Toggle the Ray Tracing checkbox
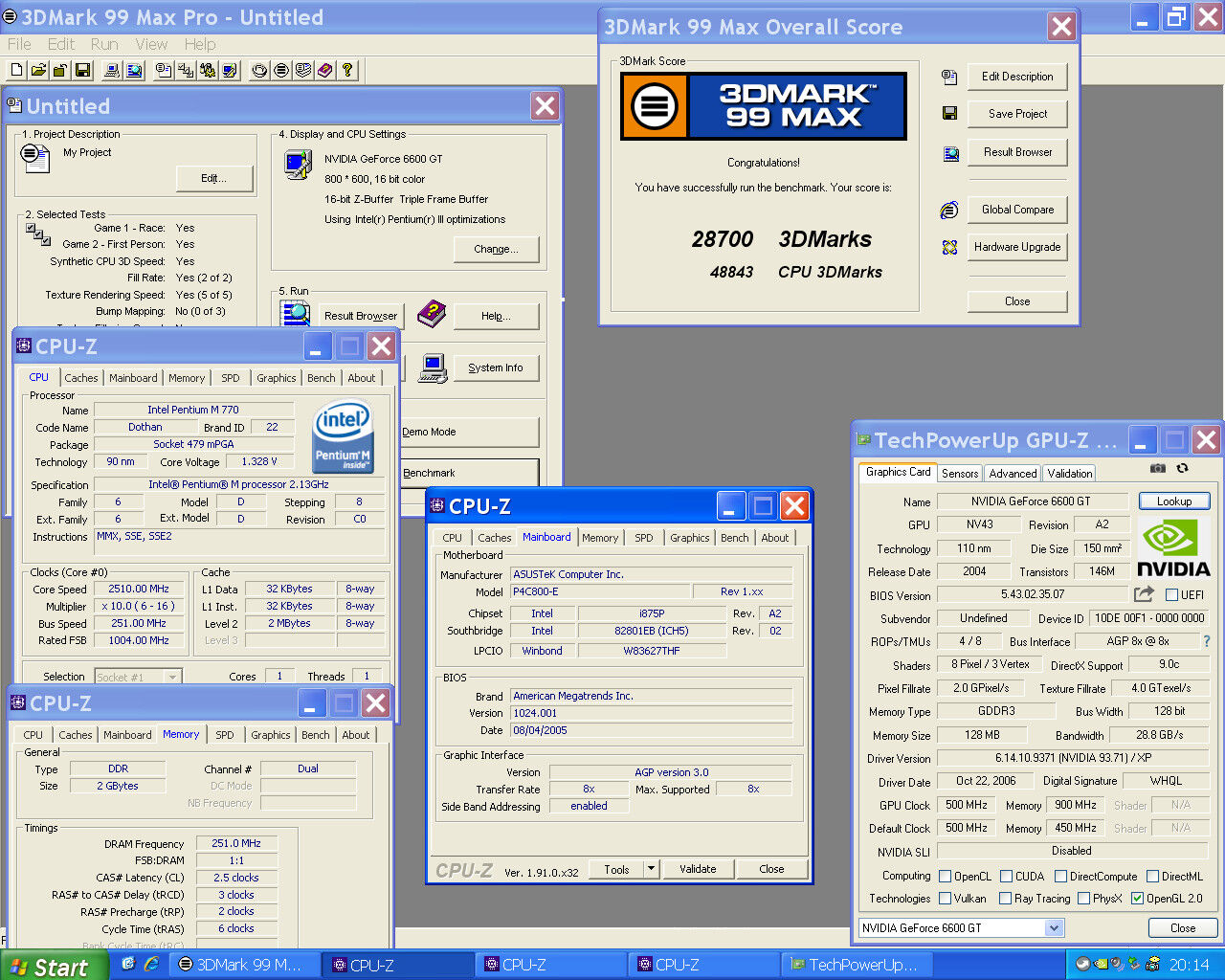 pos(1005,898)
